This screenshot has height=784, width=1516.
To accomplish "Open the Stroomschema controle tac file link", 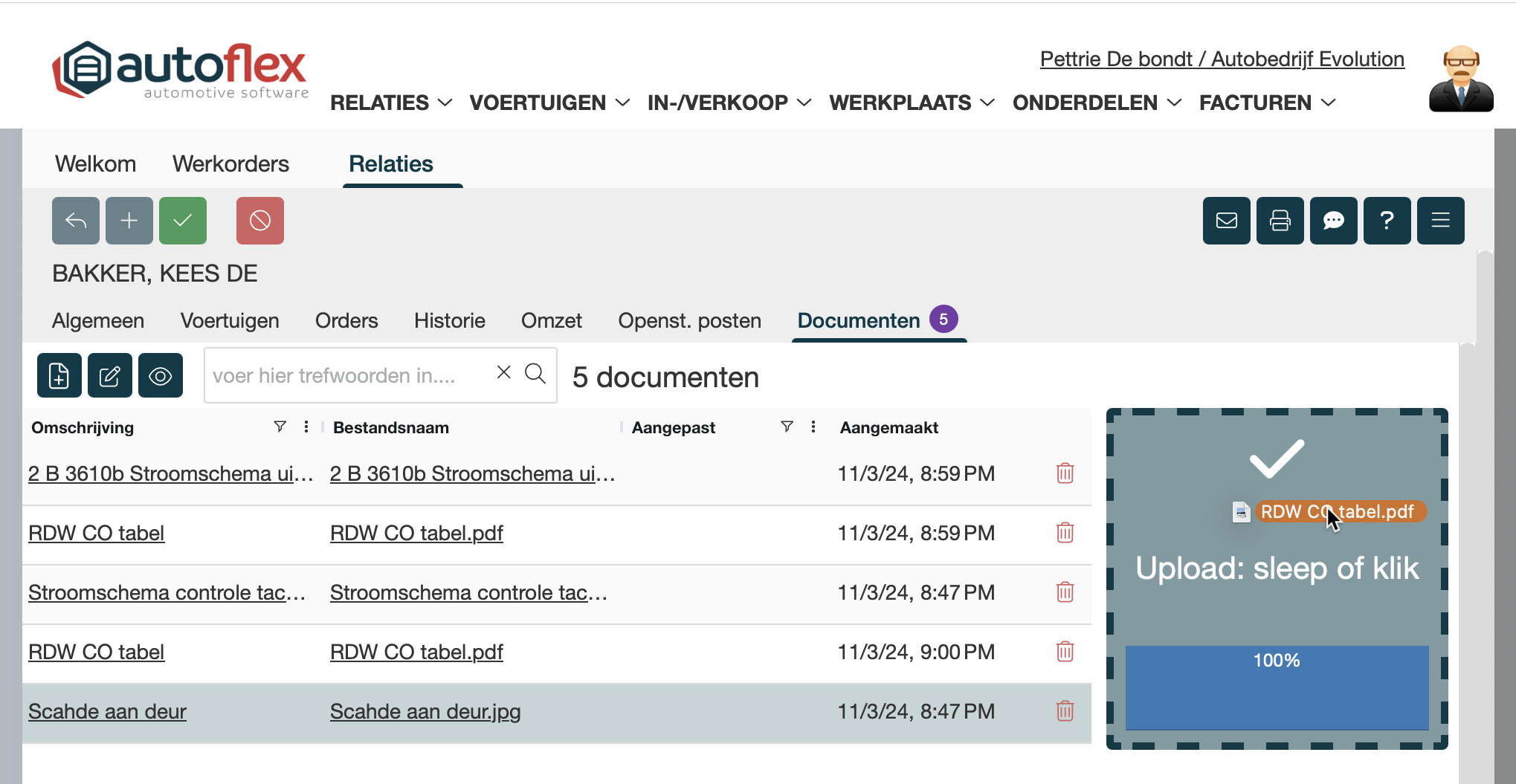I will tap(468, 592).
